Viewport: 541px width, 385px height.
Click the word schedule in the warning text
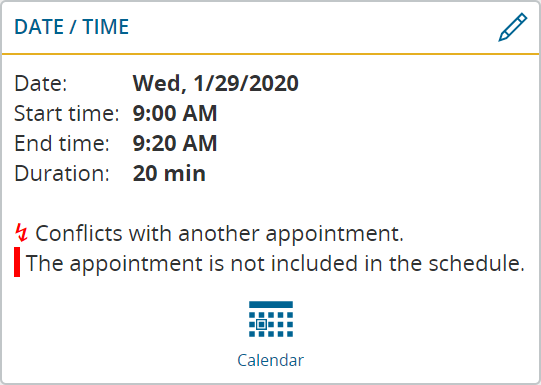point(476,263)
